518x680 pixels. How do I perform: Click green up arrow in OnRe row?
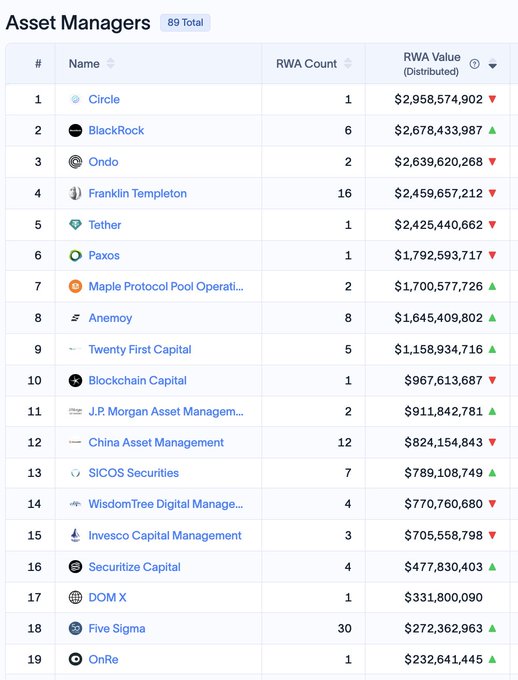(x=492, y=659)
